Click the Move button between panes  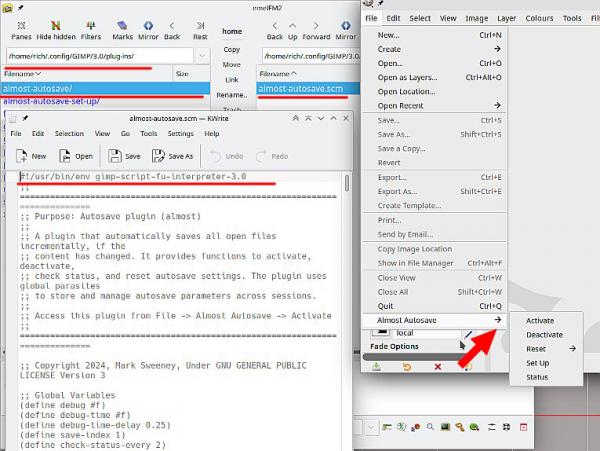tap(232, 64)
